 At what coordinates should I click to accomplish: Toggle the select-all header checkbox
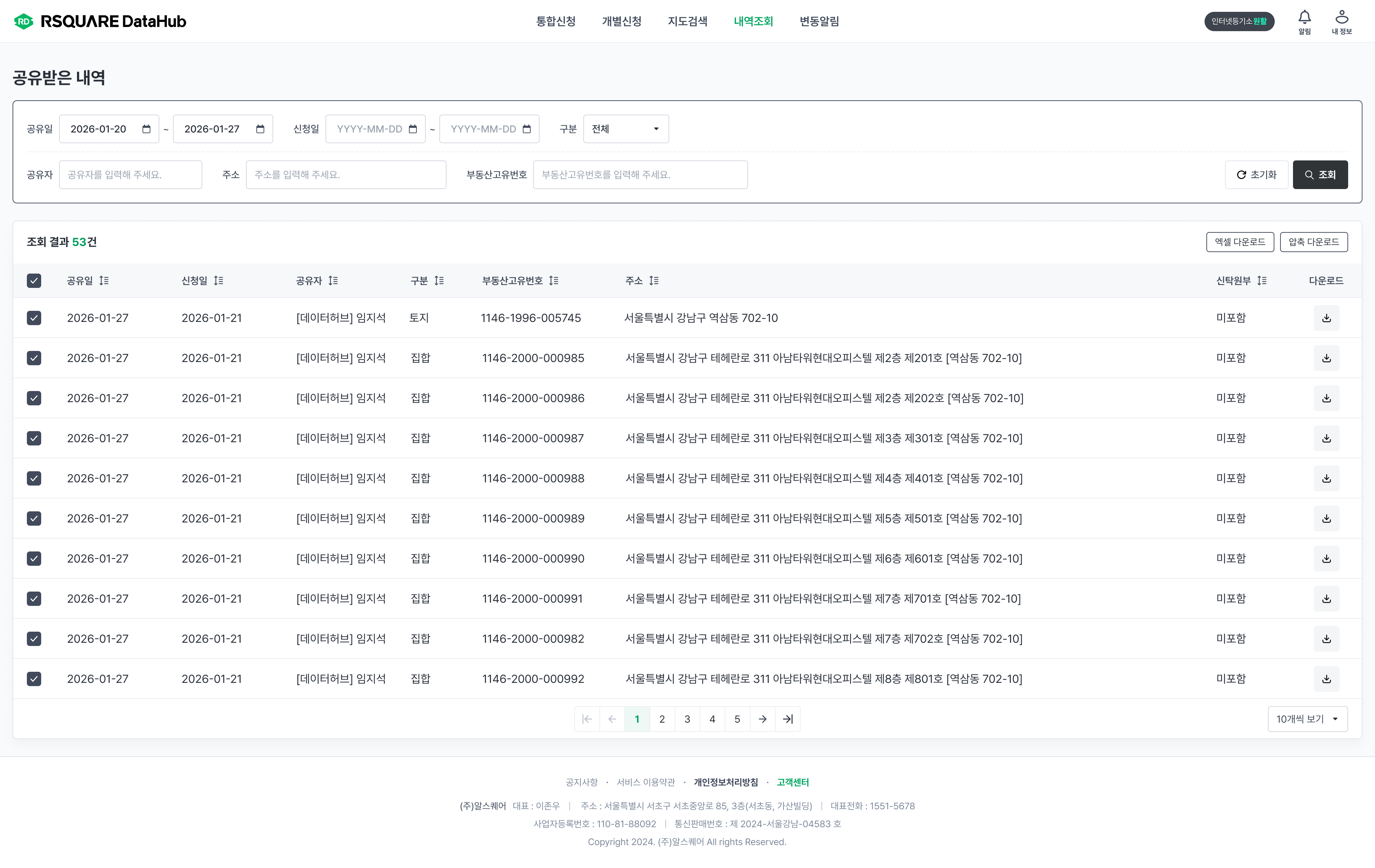34,280
